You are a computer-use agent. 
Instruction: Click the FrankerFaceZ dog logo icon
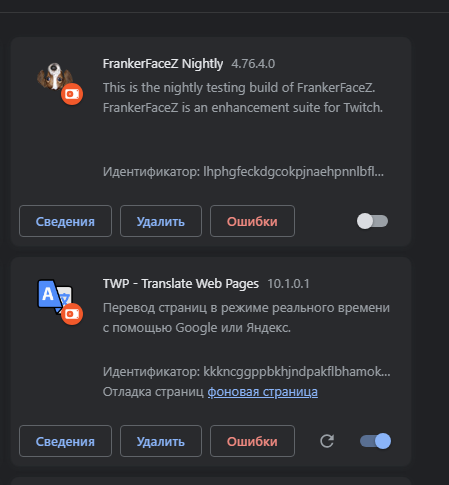[55, 77]
